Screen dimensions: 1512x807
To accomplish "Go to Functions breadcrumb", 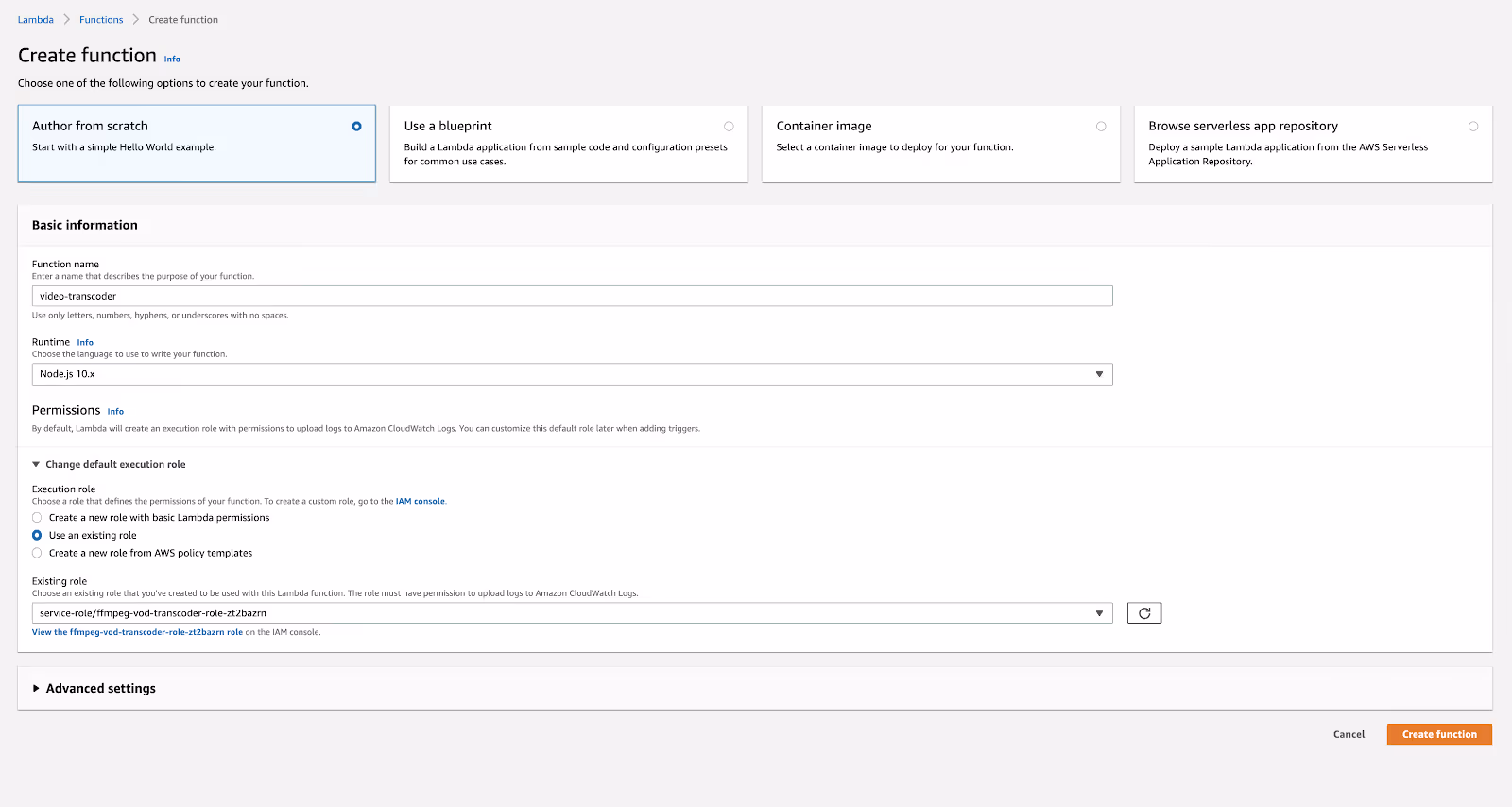I will pos(101,19).
